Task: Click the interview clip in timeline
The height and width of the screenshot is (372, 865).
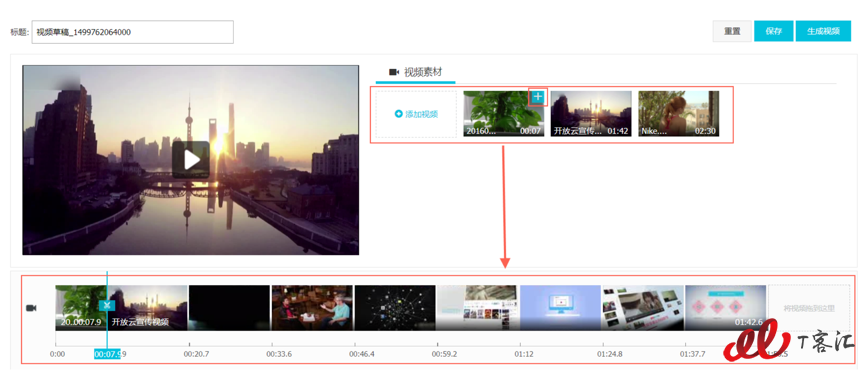Action: [x=312, y=308]
